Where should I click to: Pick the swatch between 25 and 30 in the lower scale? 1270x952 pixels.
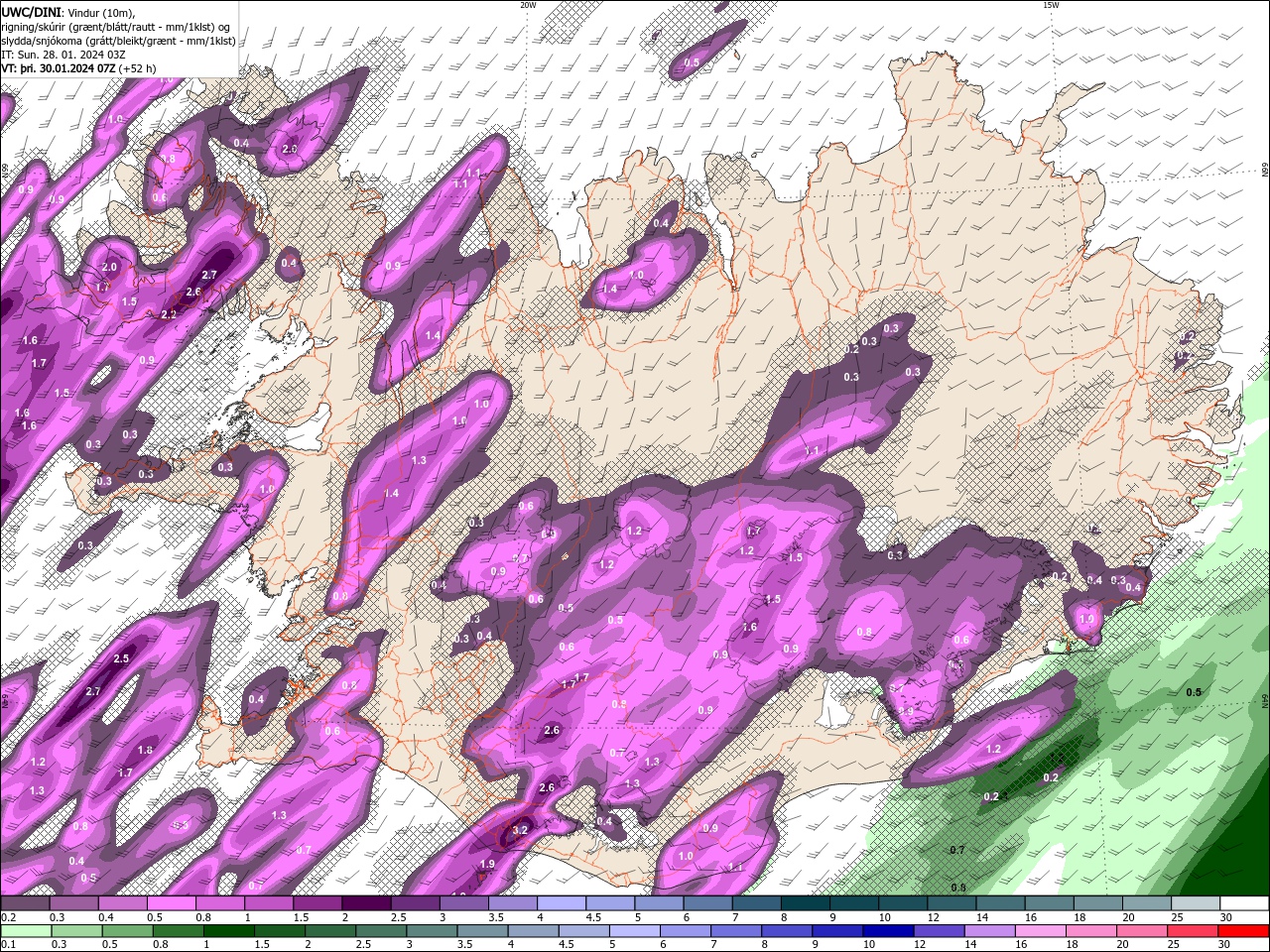click(1193, 931)
